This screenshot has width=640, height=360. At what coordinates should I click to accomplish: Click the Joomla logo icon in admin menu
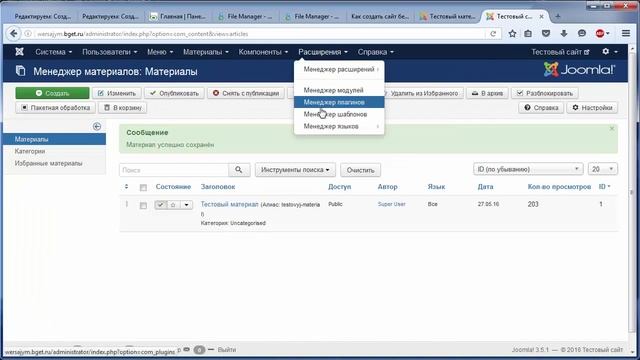19,52
